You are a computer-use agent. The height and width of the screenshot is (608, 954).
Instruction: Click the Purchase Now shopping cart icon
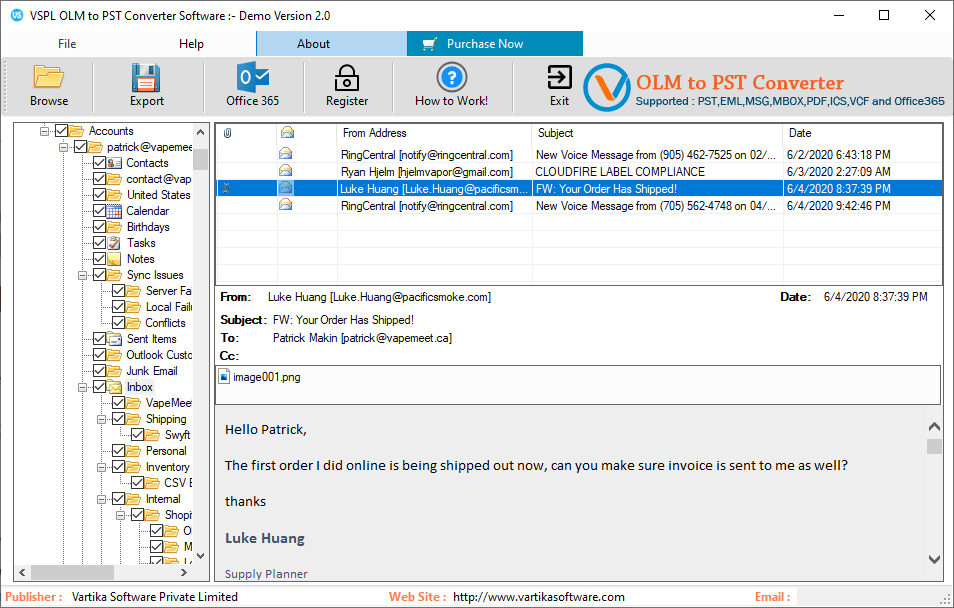[x=430, y=44]
